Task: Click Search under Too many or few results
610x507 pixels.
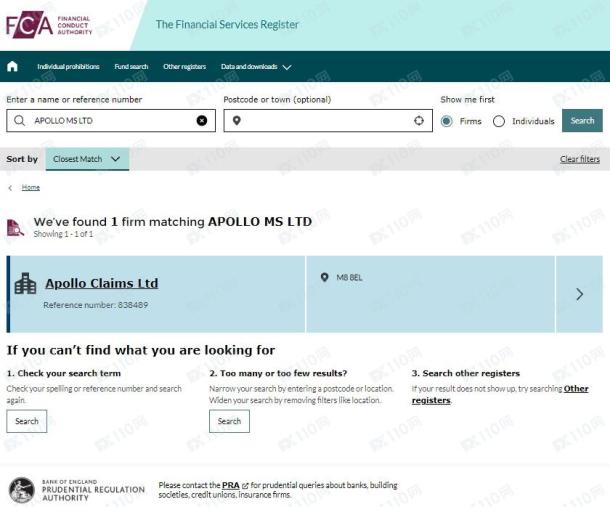Action: point(229,421)
